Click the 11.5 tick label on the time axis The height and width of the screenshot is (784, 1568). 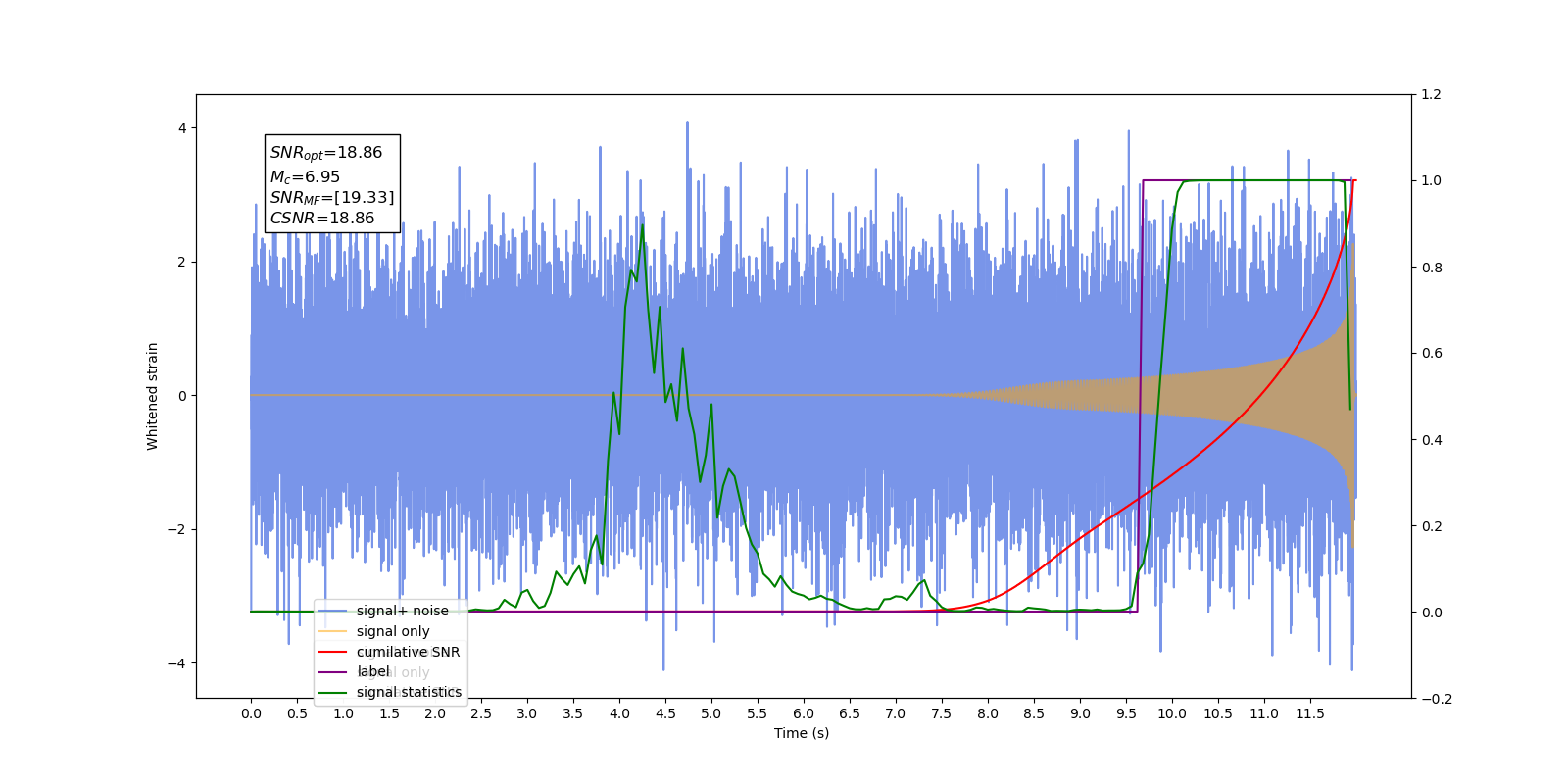tap(1310, 713)
